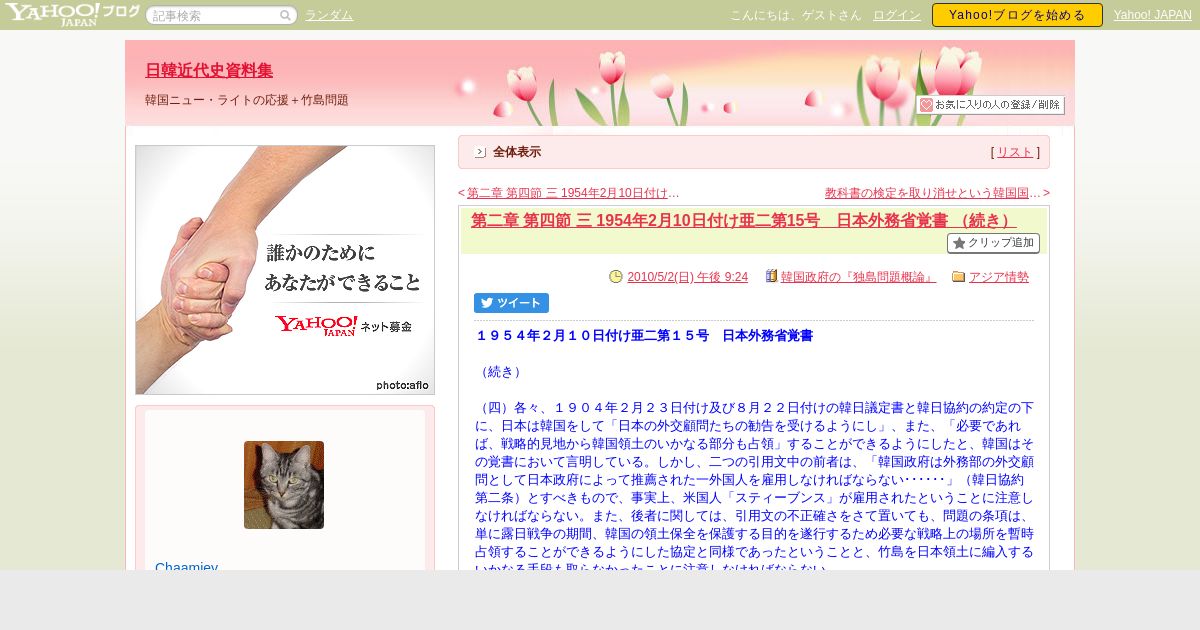Click the こんにちは、ゲストさん greeting text

click(x=796, y=15)
